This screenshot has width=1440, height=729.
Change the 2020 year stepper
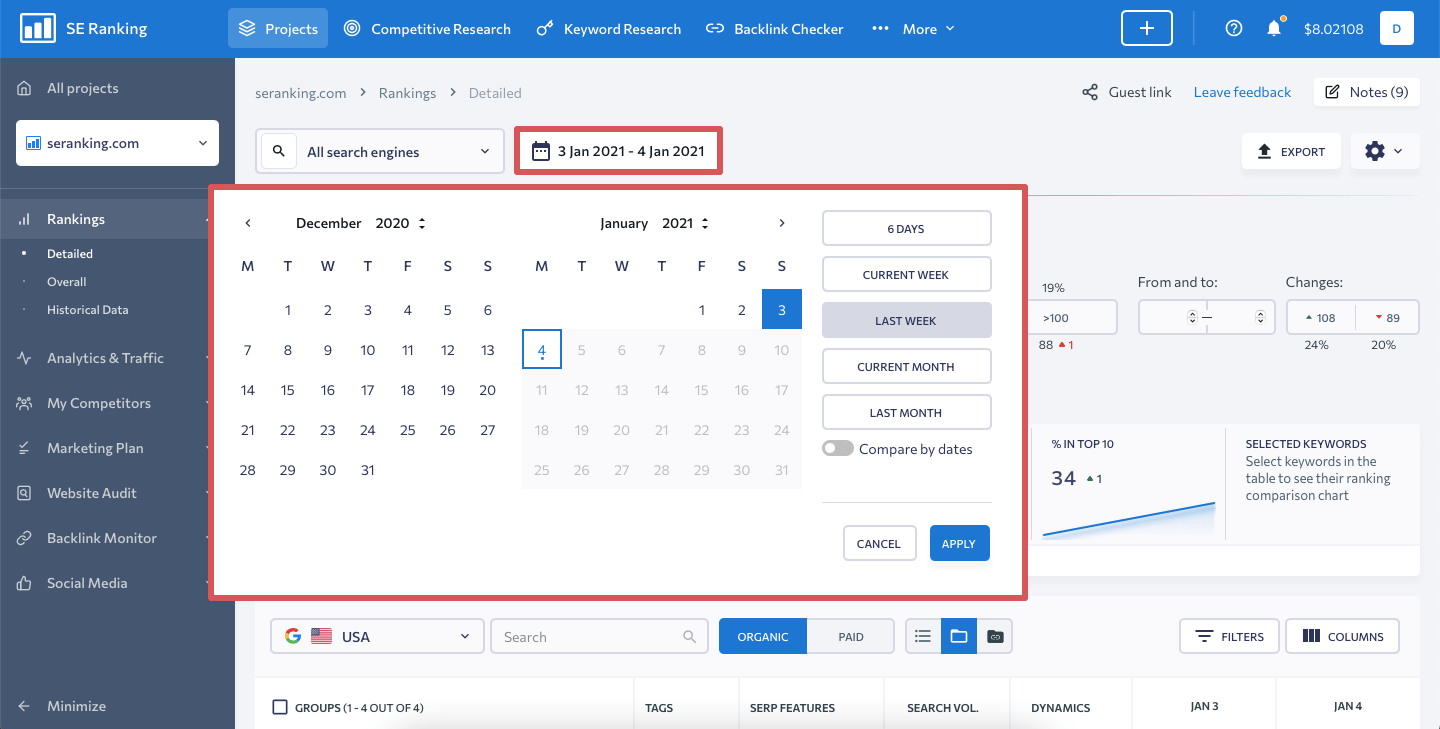[422, 223]
